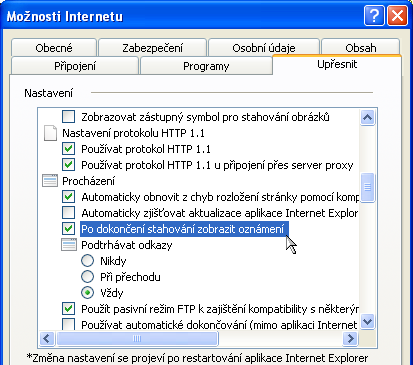This screenshot has height=365, width=413.
Task: Click the icon beside Podtrhávat odkazy
Action: pyautogui.click(x=69, y=245)
